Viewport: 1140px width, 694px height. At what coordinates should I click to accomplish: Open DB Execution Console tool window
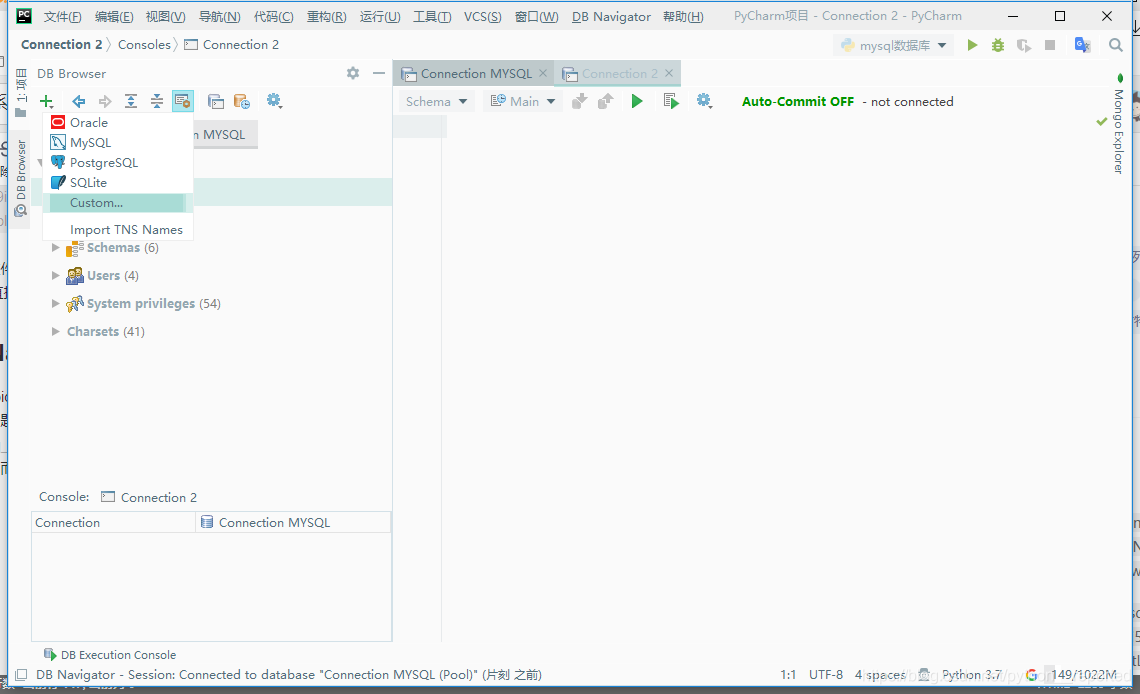(110, 655)
